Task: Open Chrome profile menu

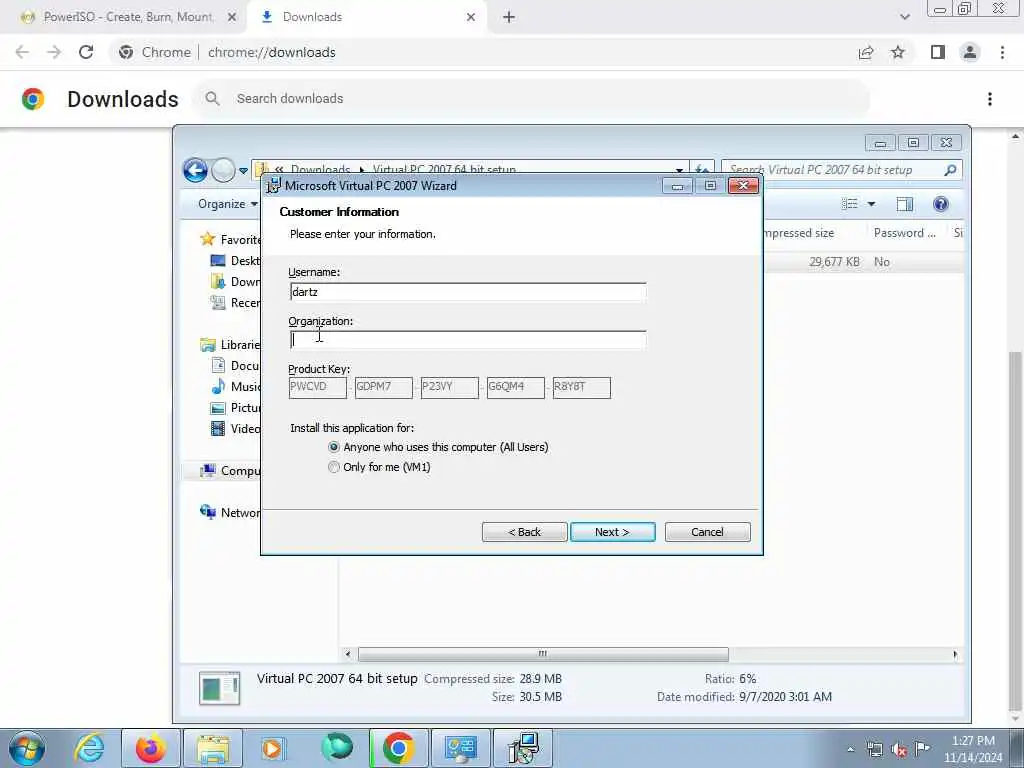Action: tap(970, 52)
